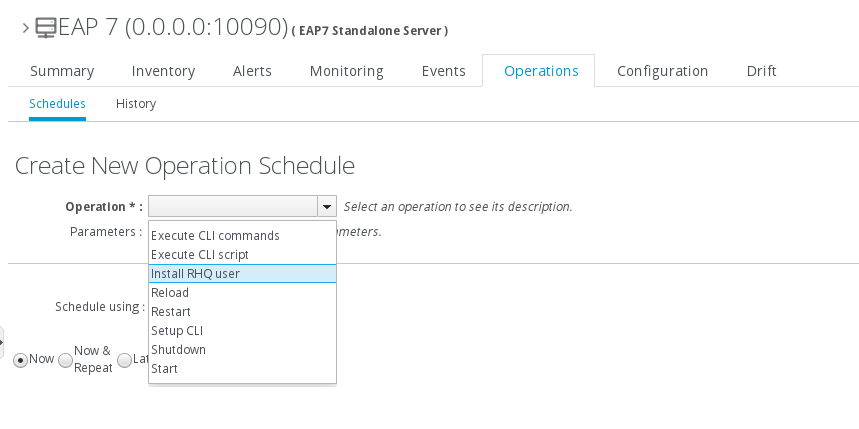Click the EAP 7 server resource icon
This screenshot has height=429, width=859.
tap(45, 28)
